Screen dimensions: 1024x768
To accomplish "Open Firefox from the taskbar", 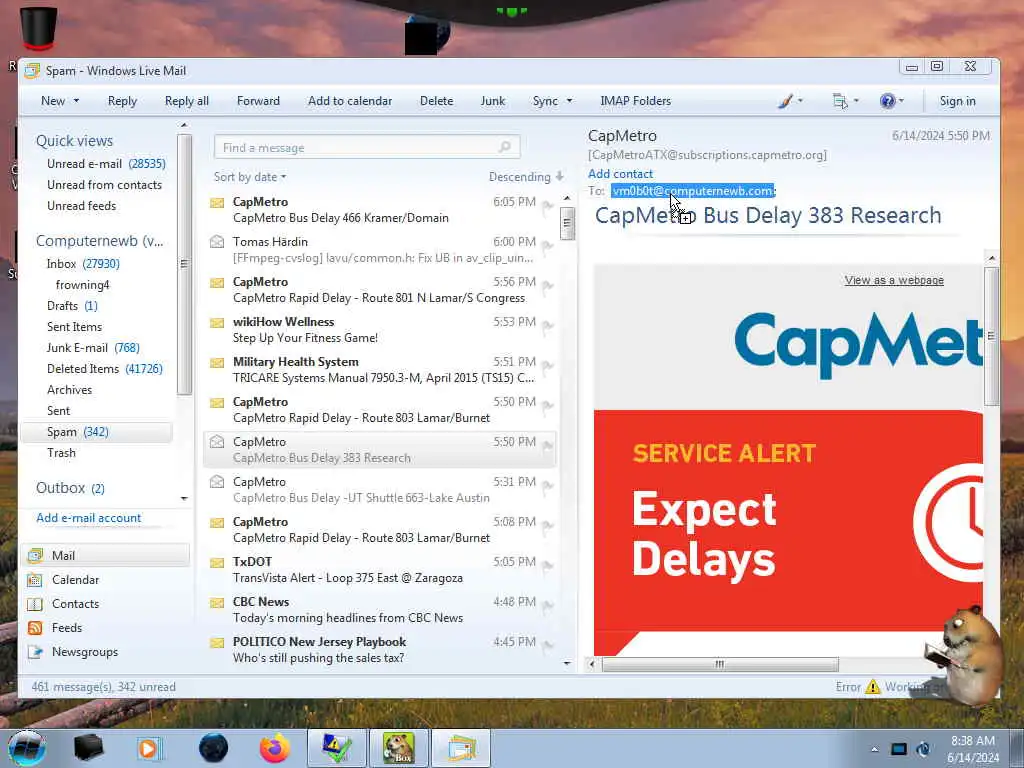I will click(x=275, y=748).
